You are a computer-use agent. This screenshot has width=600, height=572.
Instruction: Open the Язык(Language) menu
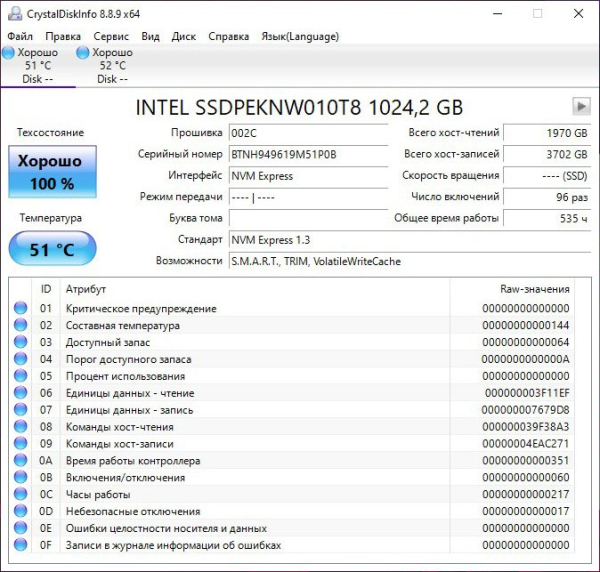click(300, 36)
